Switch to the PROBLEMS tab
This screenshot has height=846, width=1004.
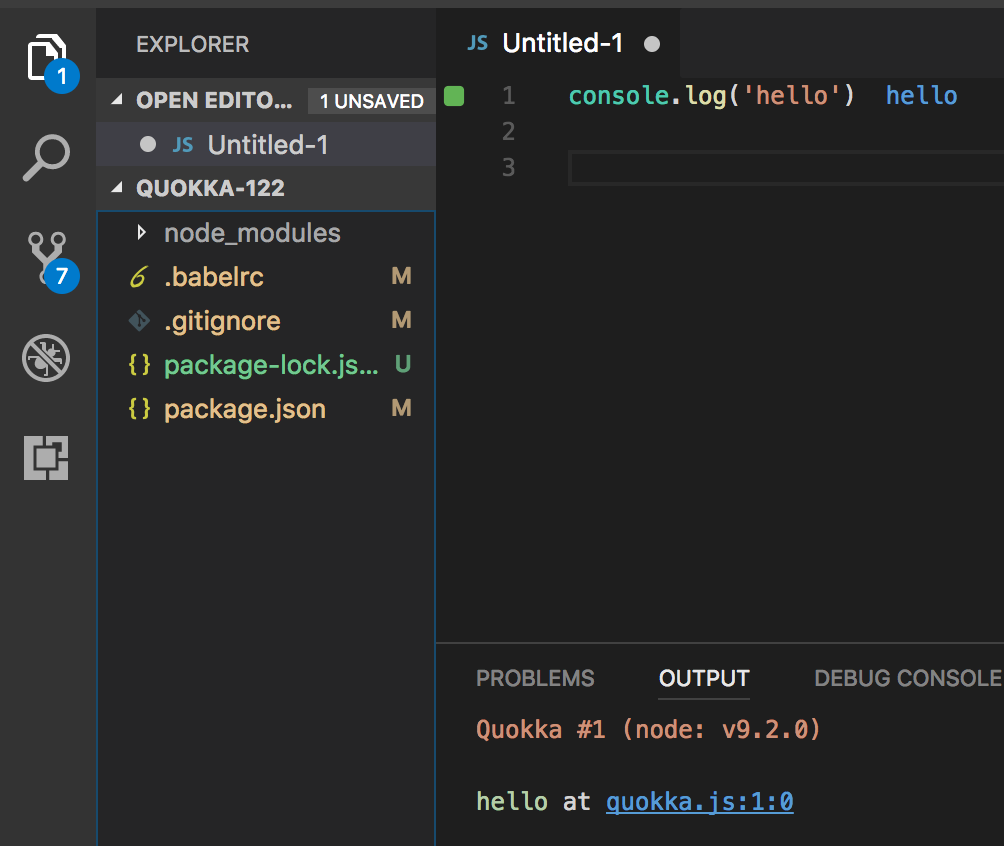[x=535, y=678]
